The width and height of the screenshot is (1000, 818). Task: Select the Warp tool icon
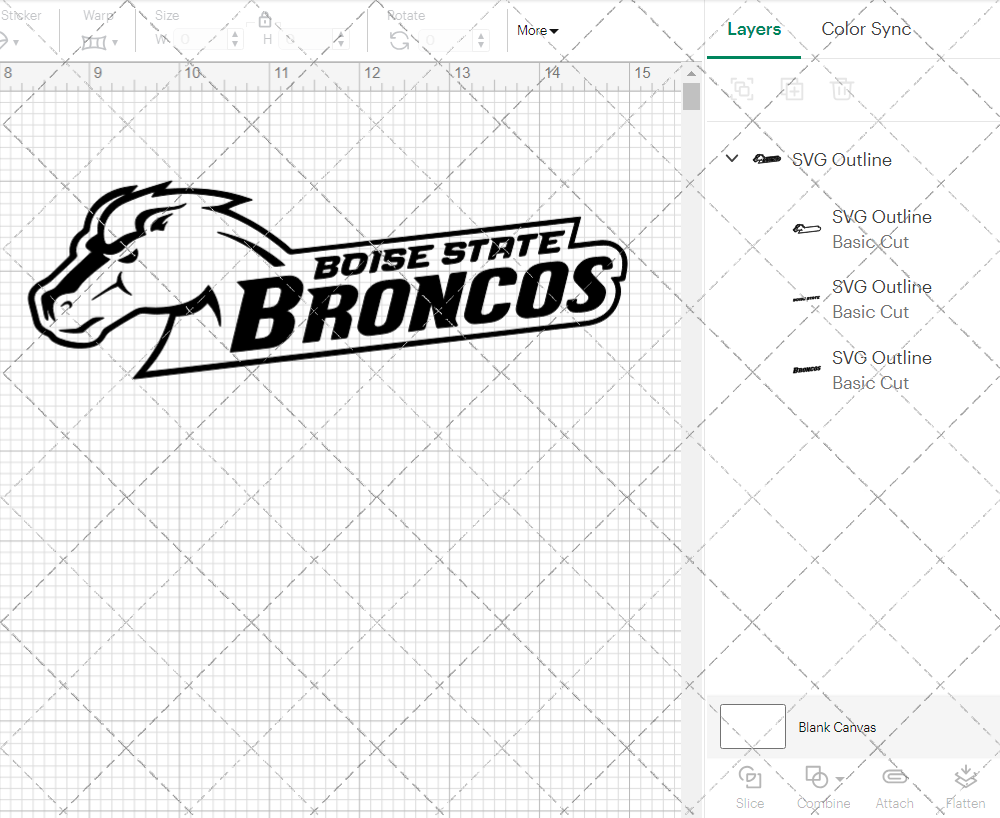[96, 42]
